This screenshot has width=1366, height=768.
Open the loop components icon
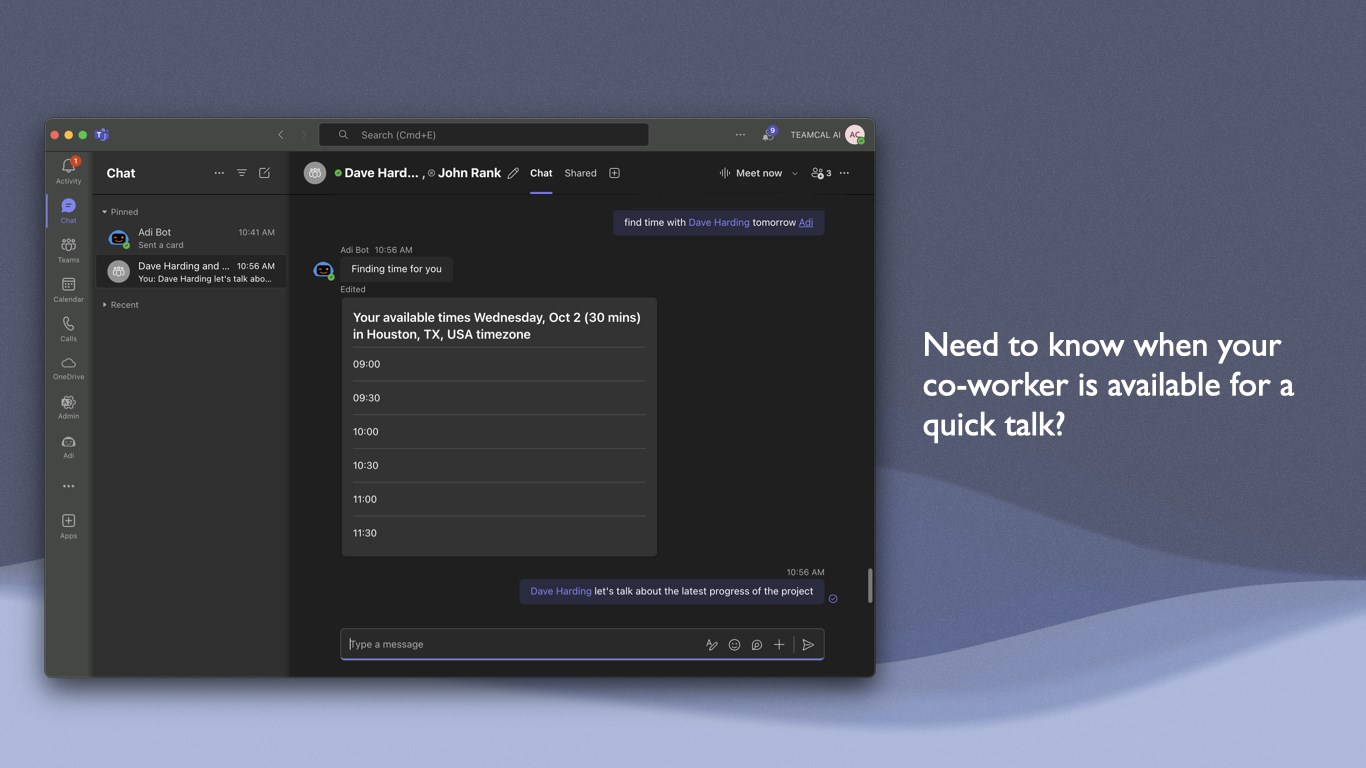click(757, 645)
